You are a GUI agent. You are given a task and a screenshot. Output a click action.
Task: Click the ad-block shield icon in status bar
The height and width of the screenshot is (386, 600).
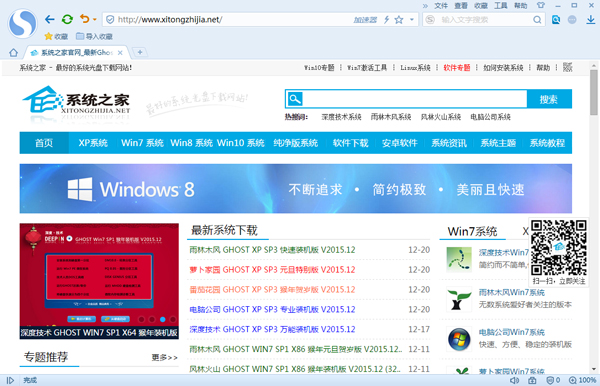tap(550, 380)
